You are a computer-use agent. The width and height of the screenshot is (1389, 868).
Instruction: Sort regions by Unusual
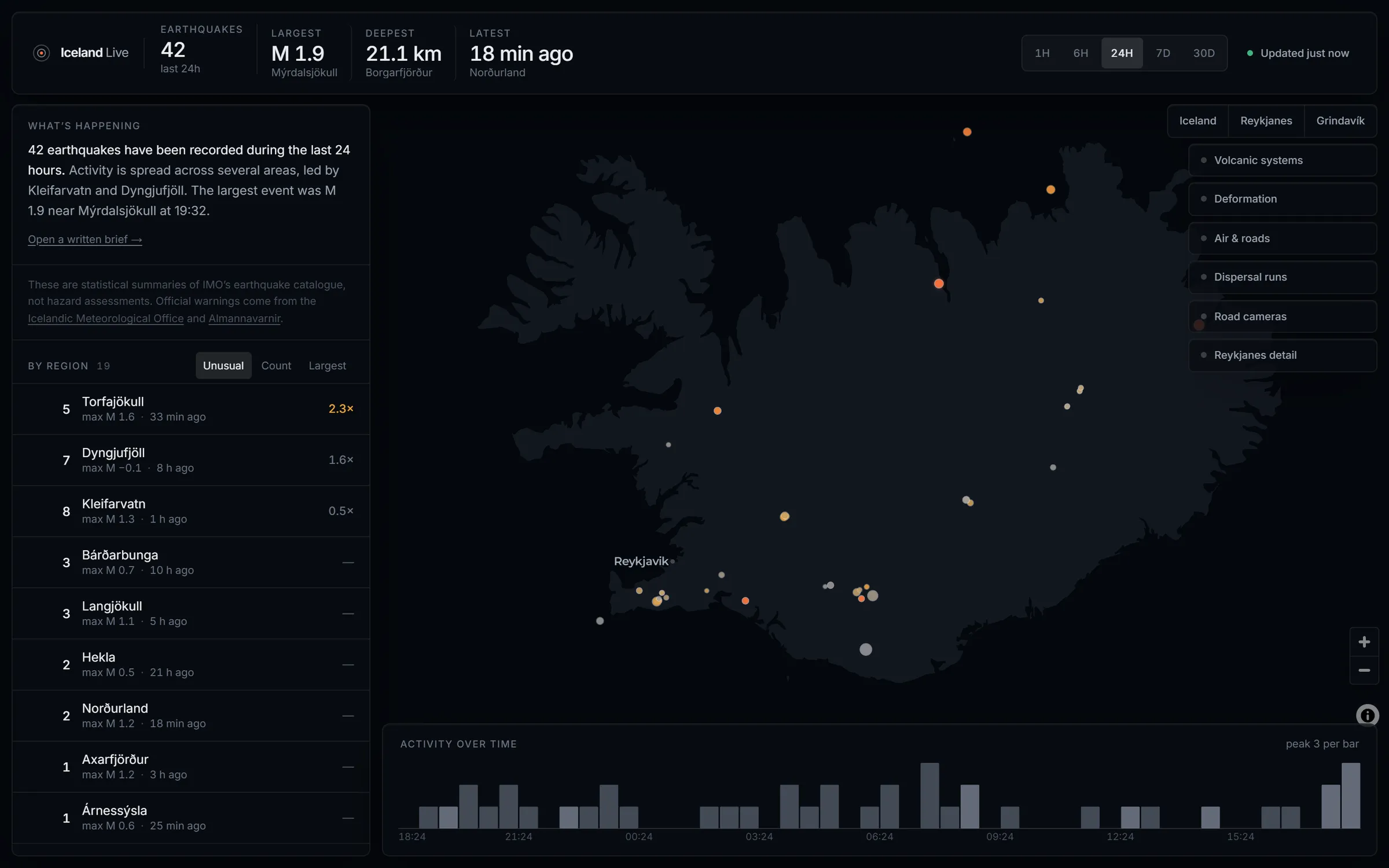click(x=223, y=366)
